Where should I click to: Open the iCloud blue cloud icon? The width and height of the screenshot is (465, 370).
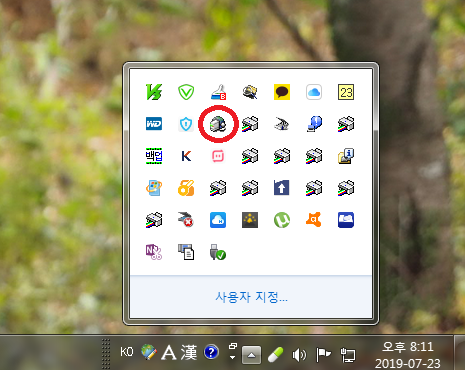(314, 92)
